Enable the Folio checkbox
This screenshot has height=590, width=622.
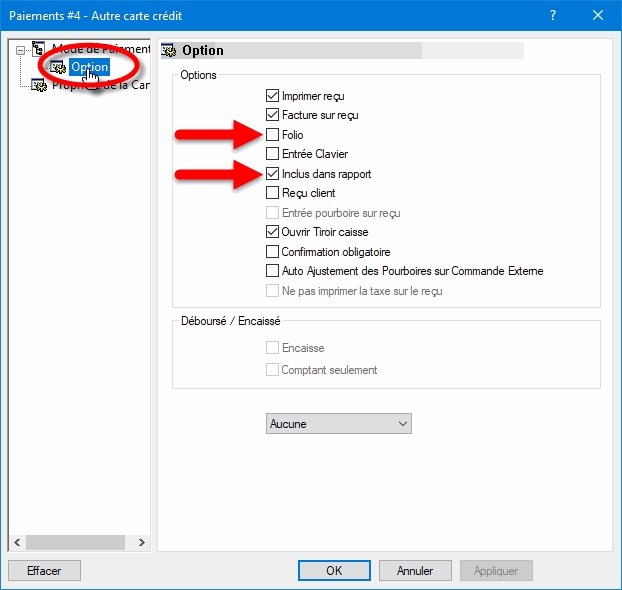(272, 135)
